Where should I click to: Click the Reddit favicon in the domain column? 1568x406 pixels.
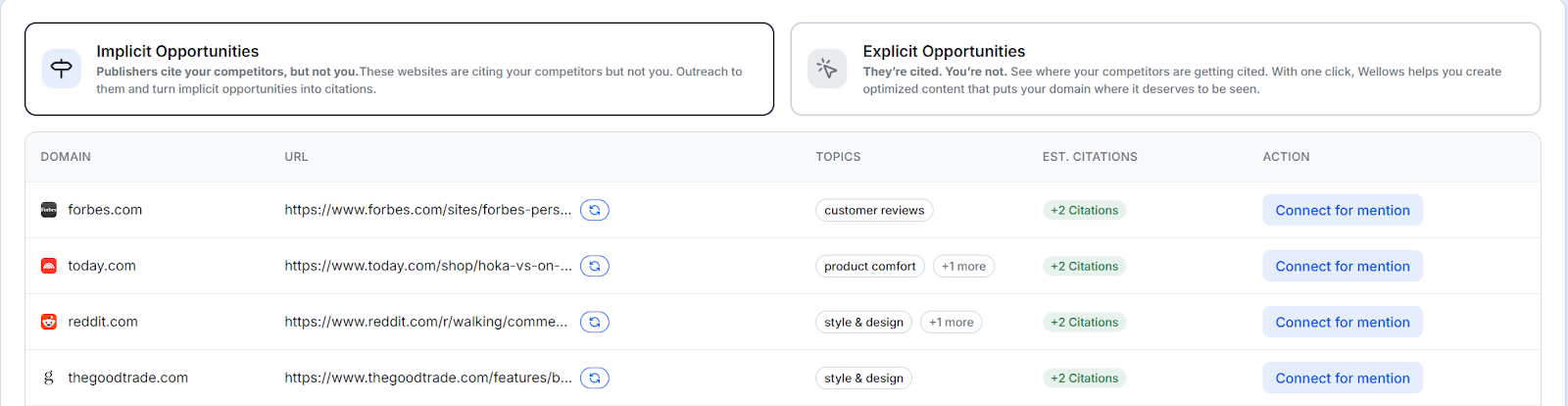[49, 322]
